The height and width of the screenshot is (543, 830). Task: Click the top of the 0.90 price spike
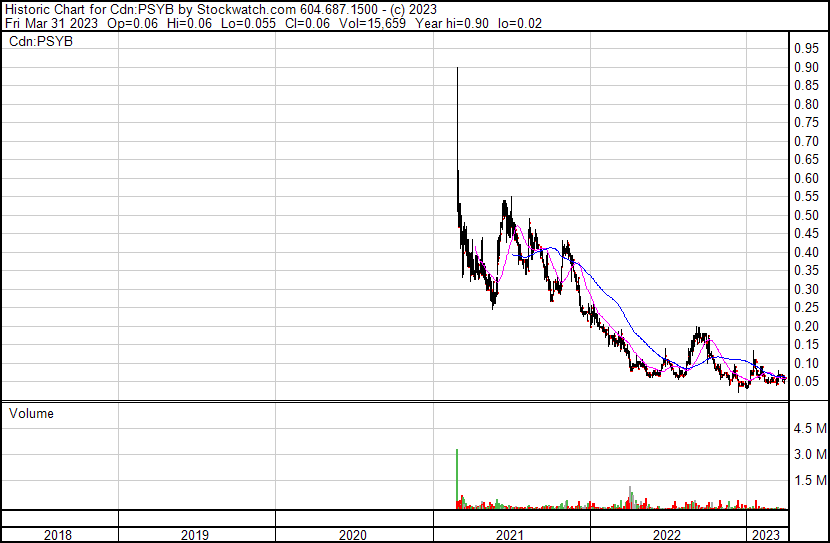[457, 69]
